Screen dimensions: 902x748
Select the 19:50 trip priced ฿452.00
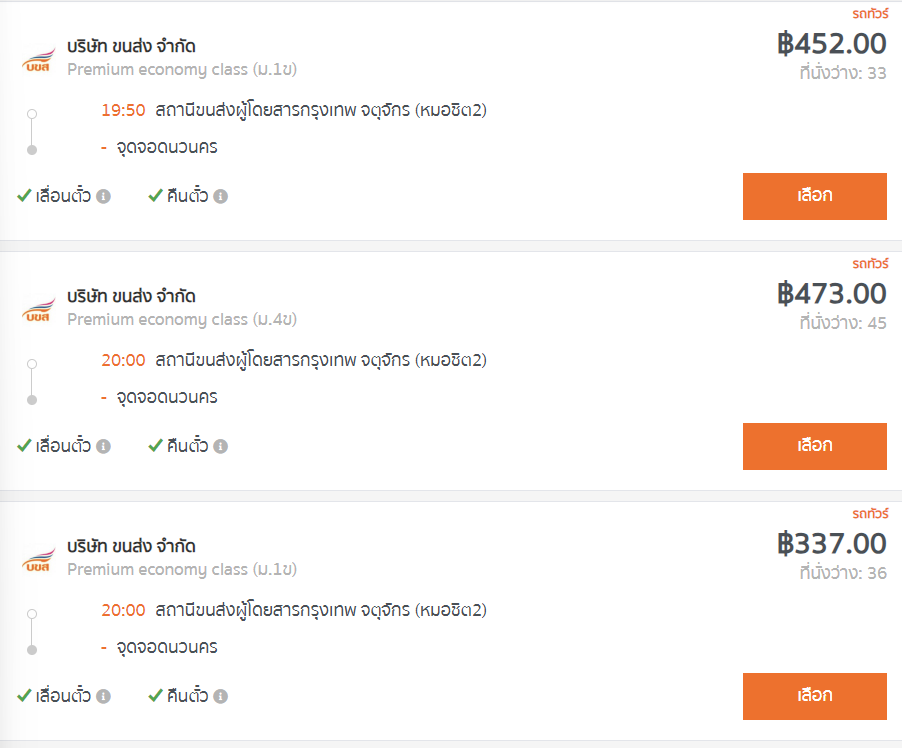tap(814, 196)
